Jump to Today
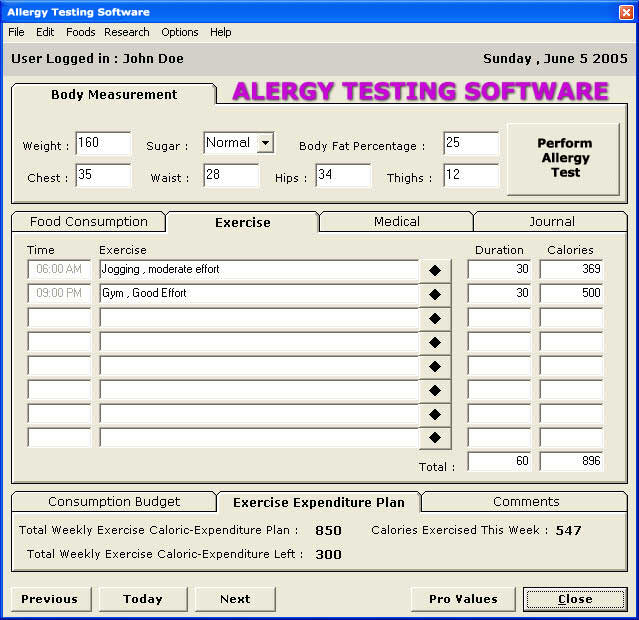Viewport: 639px width, 620px height. (x=143, y=599)
